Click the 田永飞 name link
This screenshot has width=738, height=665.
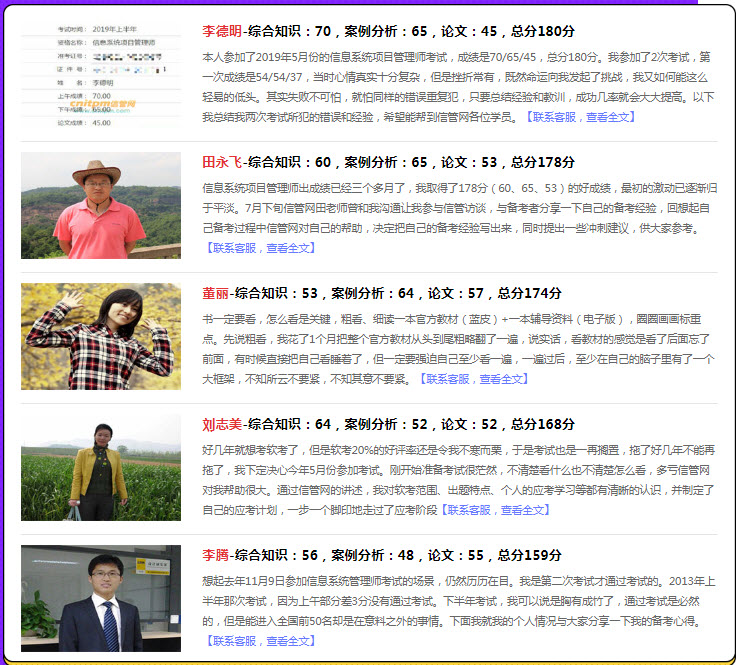tap(222, 162)
